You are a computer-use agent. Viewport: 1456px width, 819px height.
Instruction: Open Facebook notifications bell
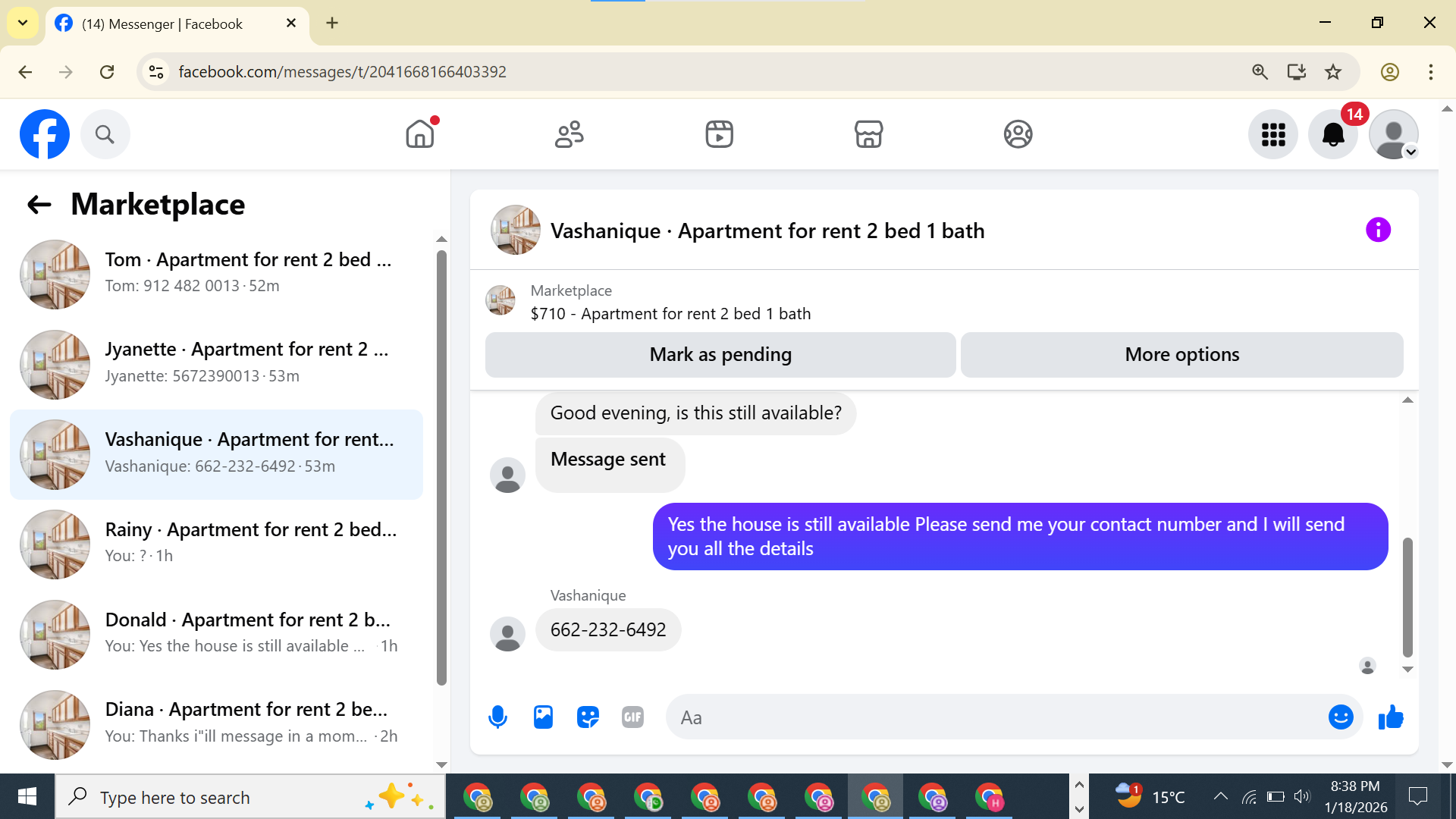(x=1332, y=134)
